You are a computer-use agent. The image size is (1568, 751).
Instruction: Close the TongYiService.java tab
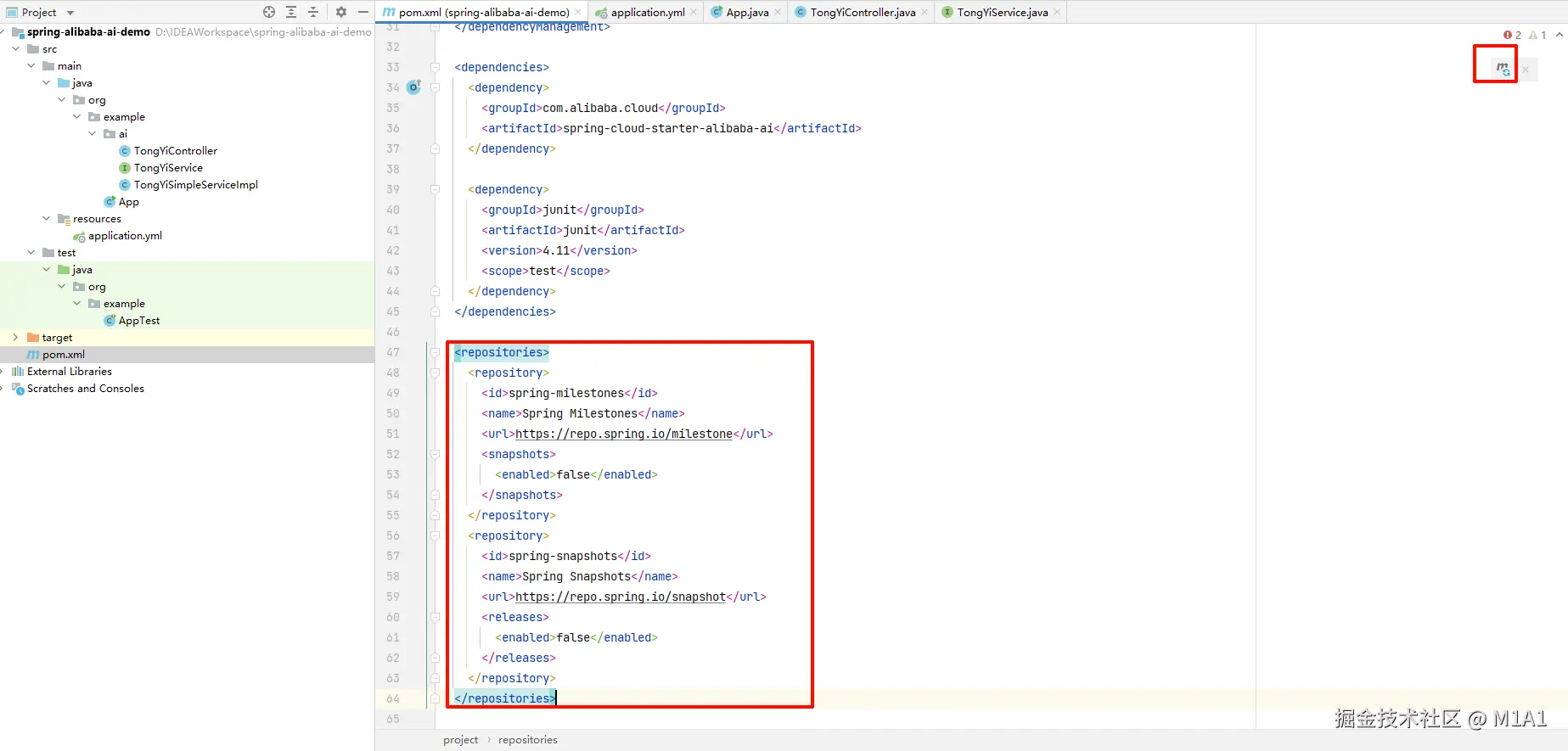click(1057, 13)
